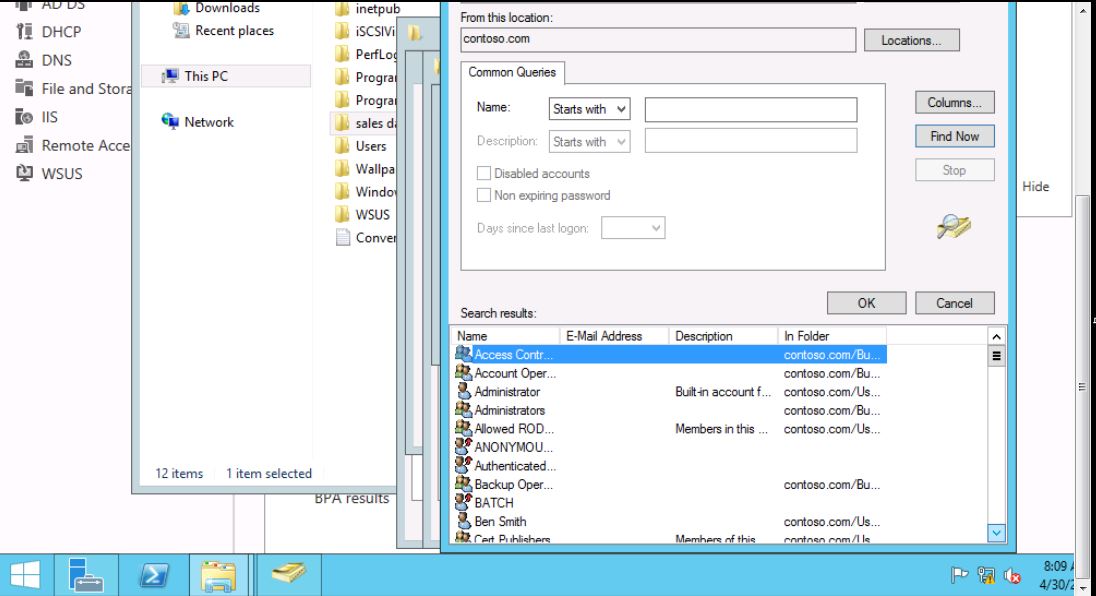Click search results scrollbar down arrow

coord(997,533)
